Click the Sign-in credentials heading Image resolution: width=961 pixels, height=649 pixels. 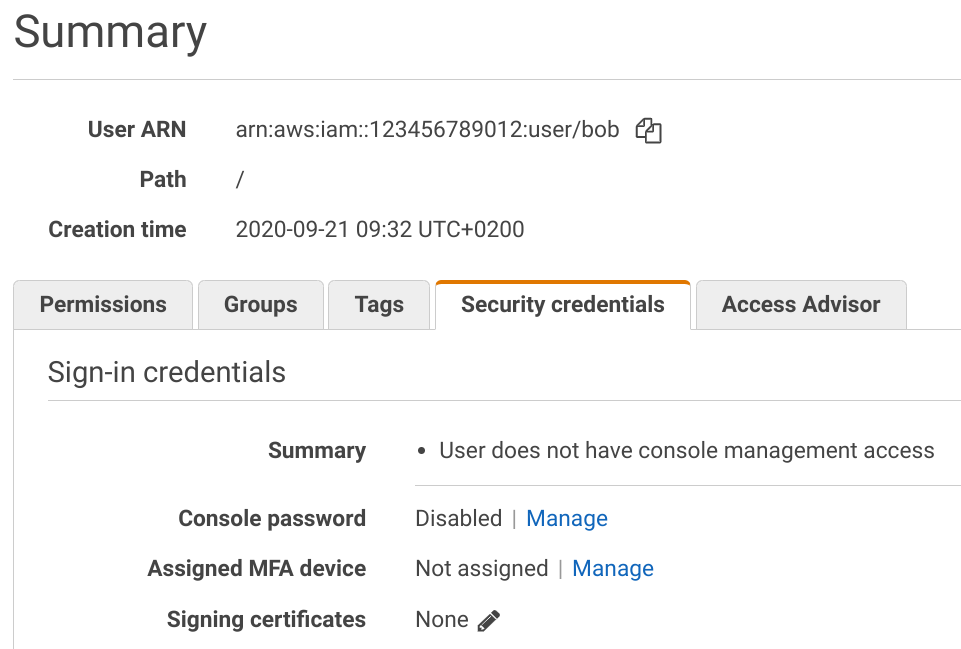[167, 372]
